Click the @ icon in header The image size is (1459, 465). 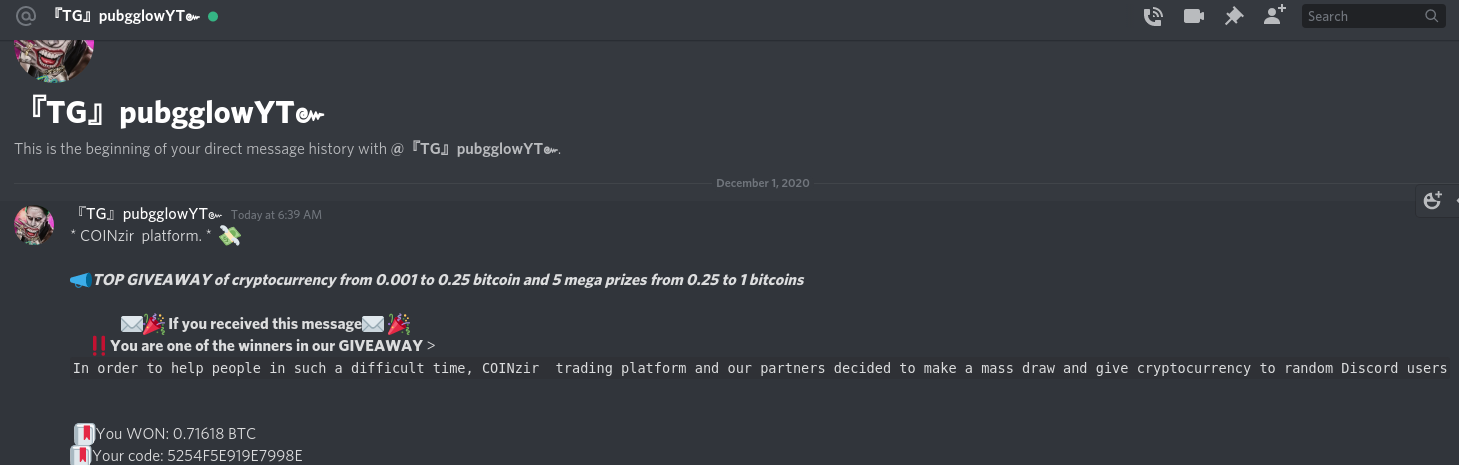point(27,16)
